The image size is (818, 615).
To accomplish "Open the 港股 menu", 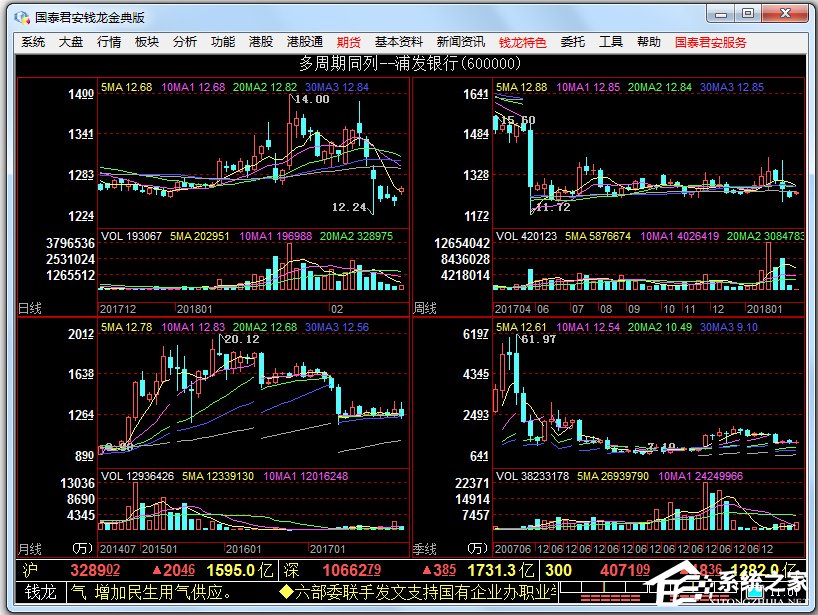I will [261, 42].
